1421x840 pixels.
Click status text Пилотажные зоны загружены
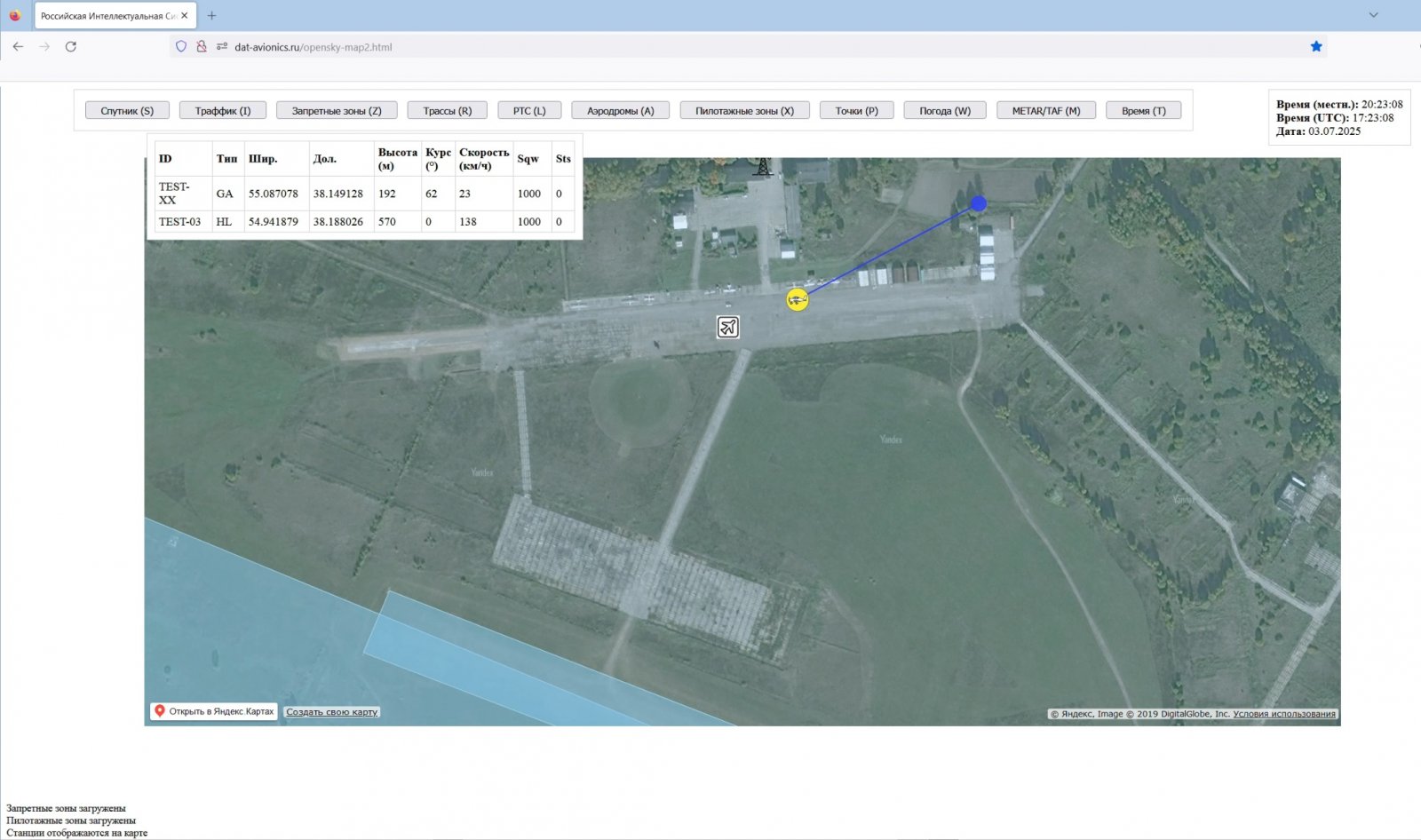(71, 820)
